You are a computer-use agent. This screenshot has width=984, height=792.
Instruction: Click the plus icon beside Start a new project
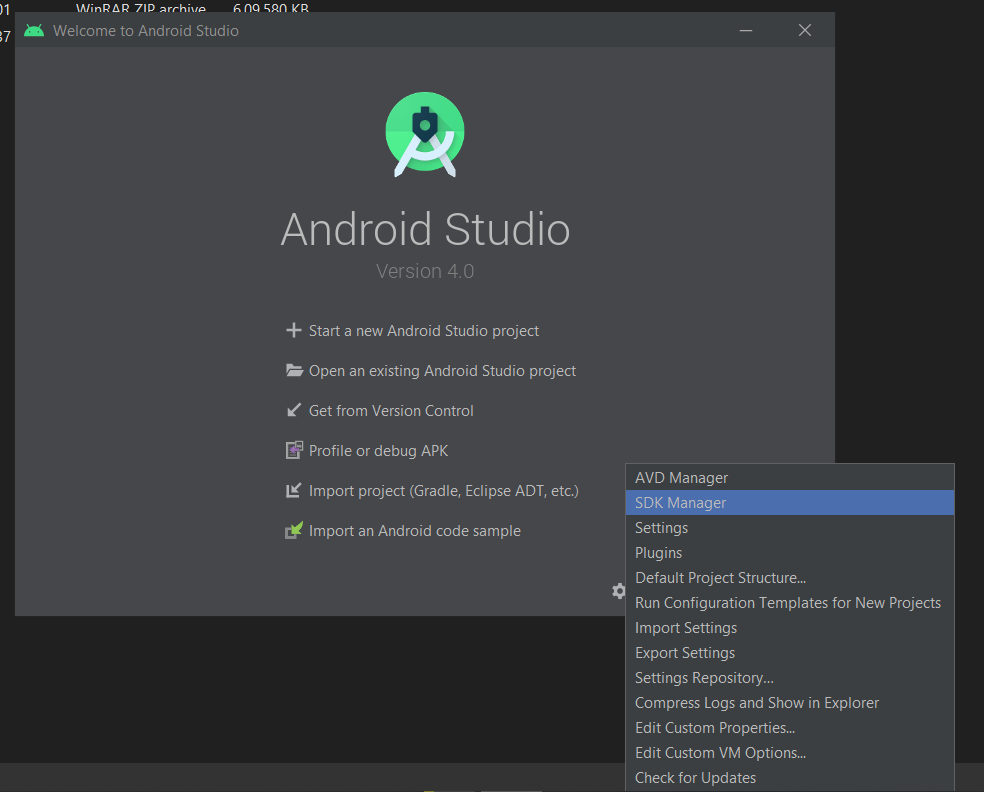coord(294,330)
